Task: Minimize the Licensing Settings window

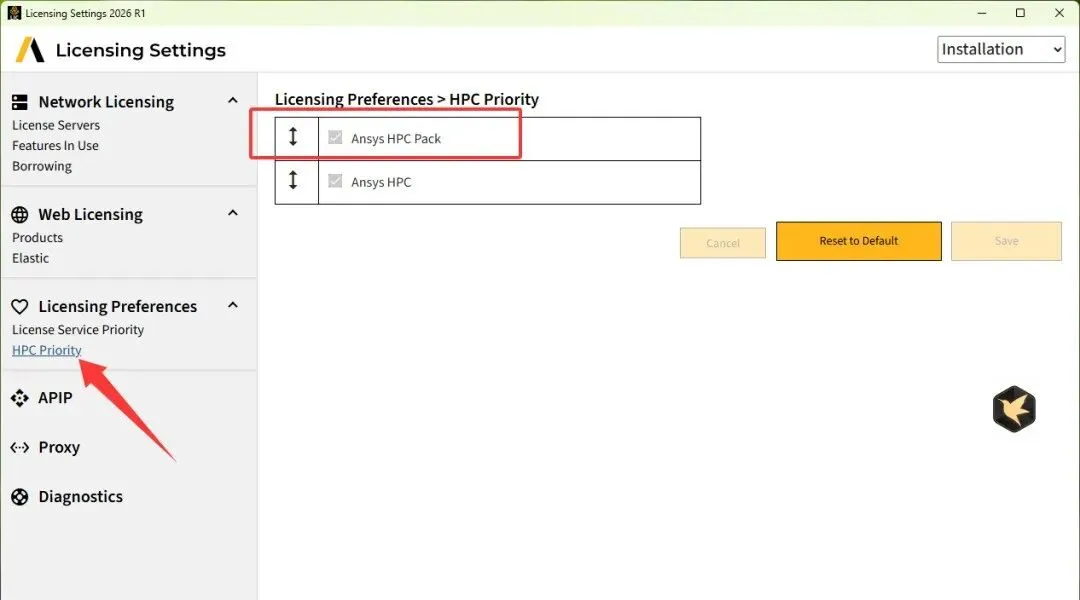Action: click(982, 13)
